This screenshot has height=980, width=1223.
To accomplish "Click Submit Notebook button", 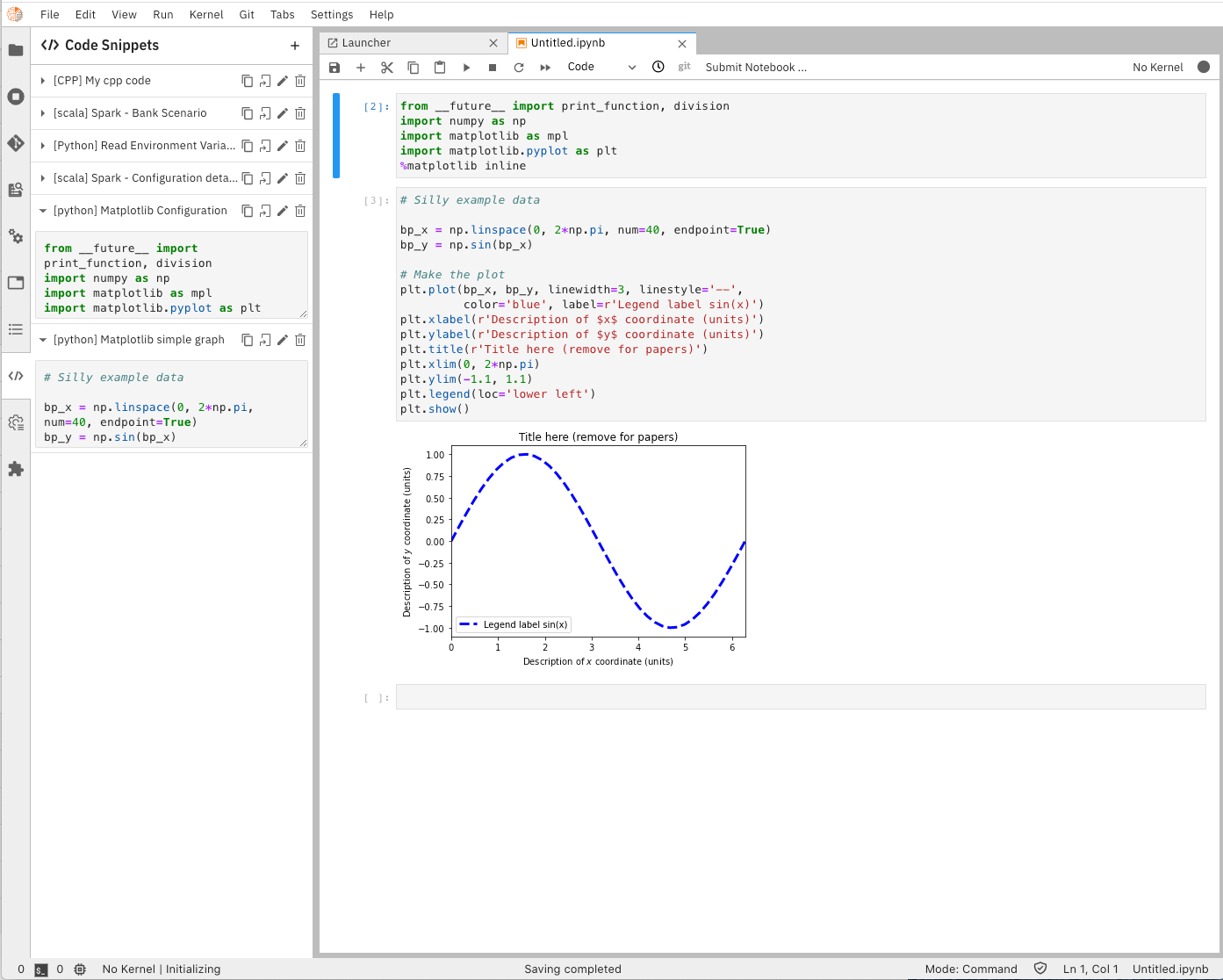I will click(x=756, y=68).
